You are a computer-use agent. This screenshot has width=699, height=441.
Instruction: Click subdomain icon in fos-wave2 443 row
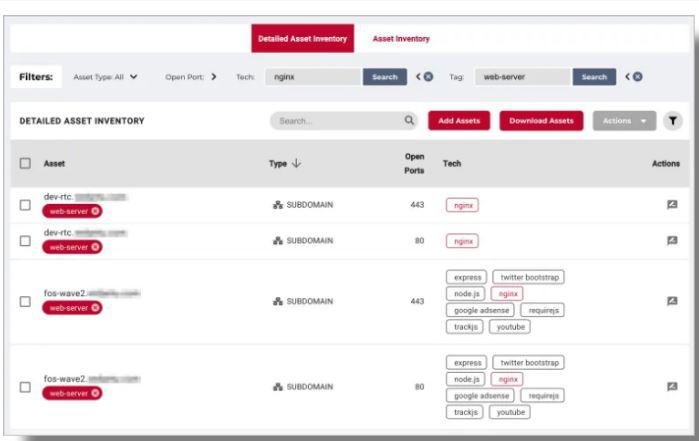click(x=278, y=301)
